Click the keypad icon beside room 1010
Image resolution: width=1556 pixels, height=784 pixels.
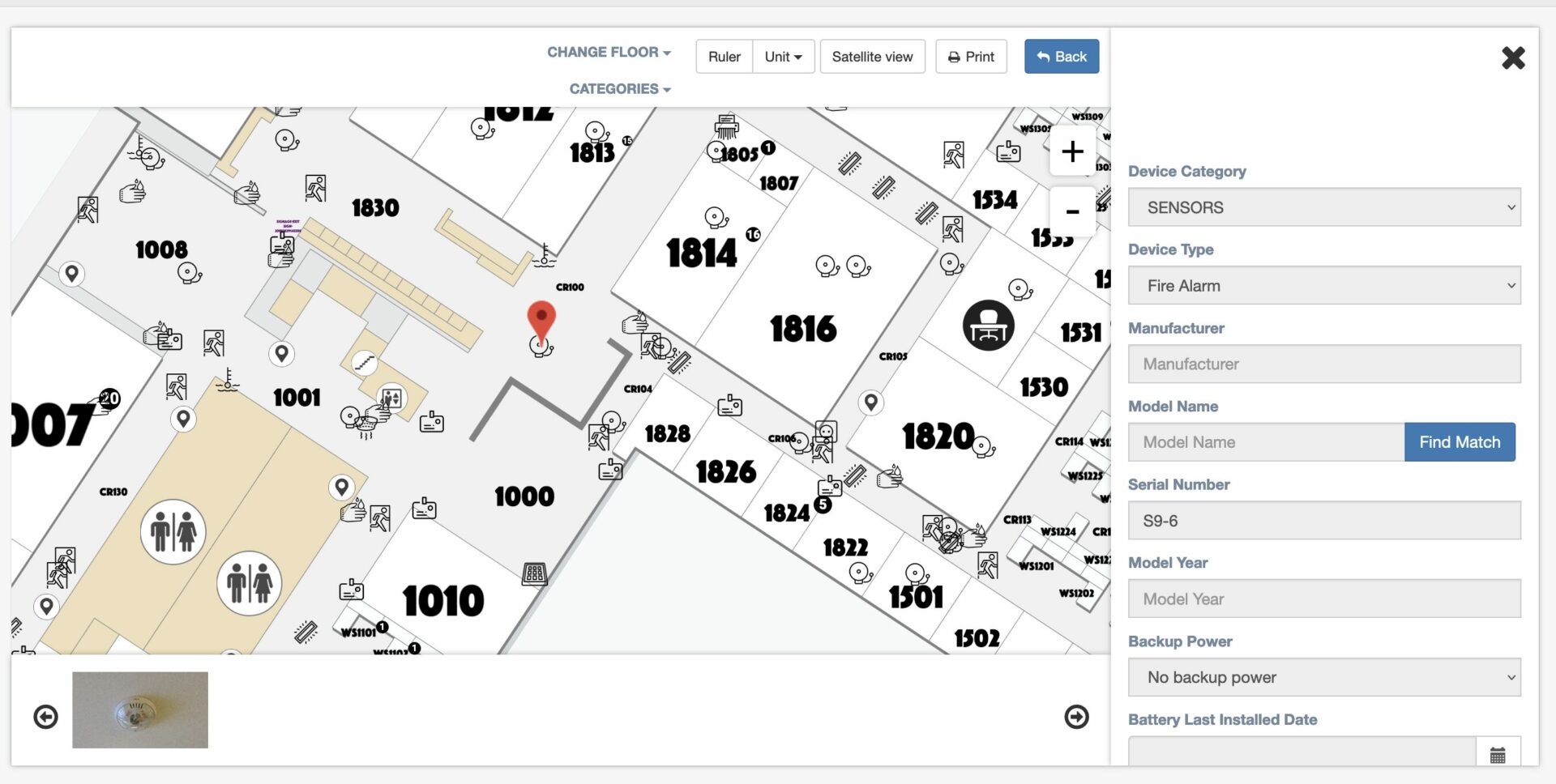[534, 574]
